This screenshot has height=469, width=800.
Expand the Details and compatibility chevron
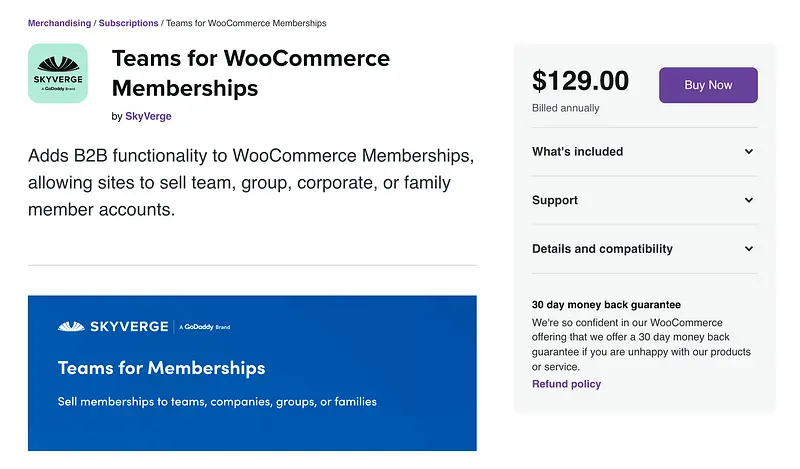click(x=749, y=249)
